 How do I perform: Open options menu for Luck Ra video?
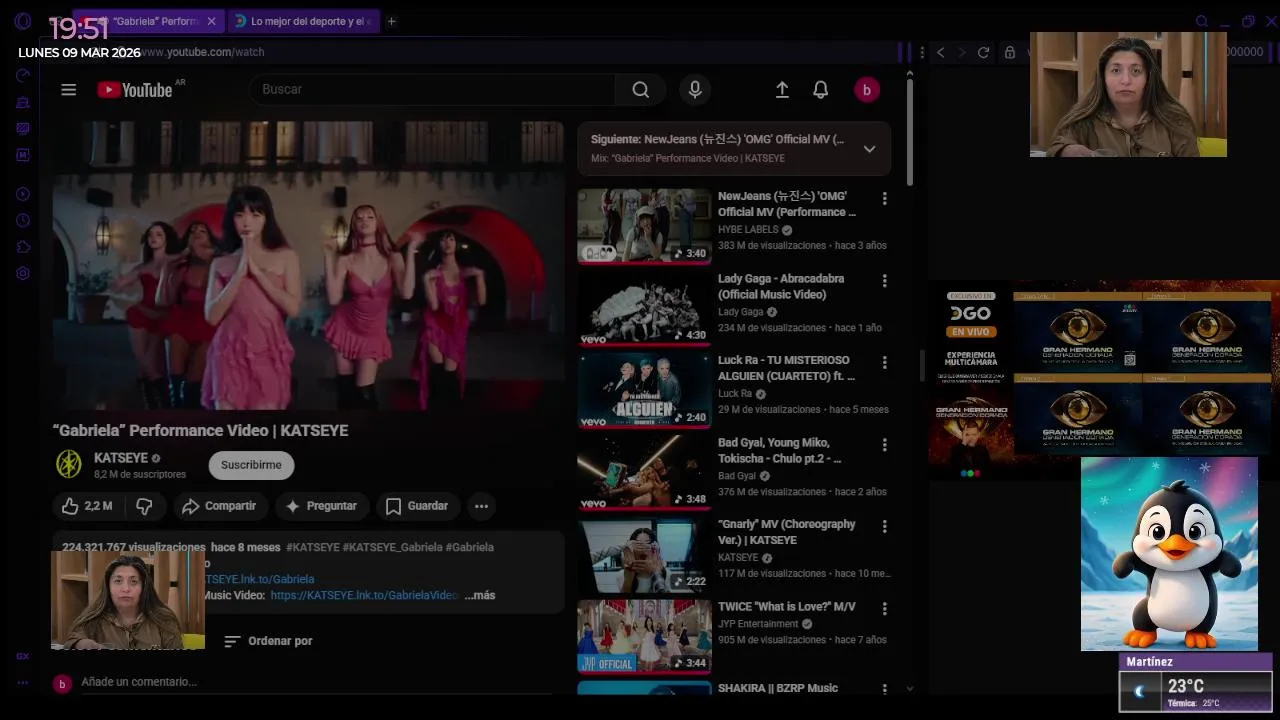tap(884, 363)
